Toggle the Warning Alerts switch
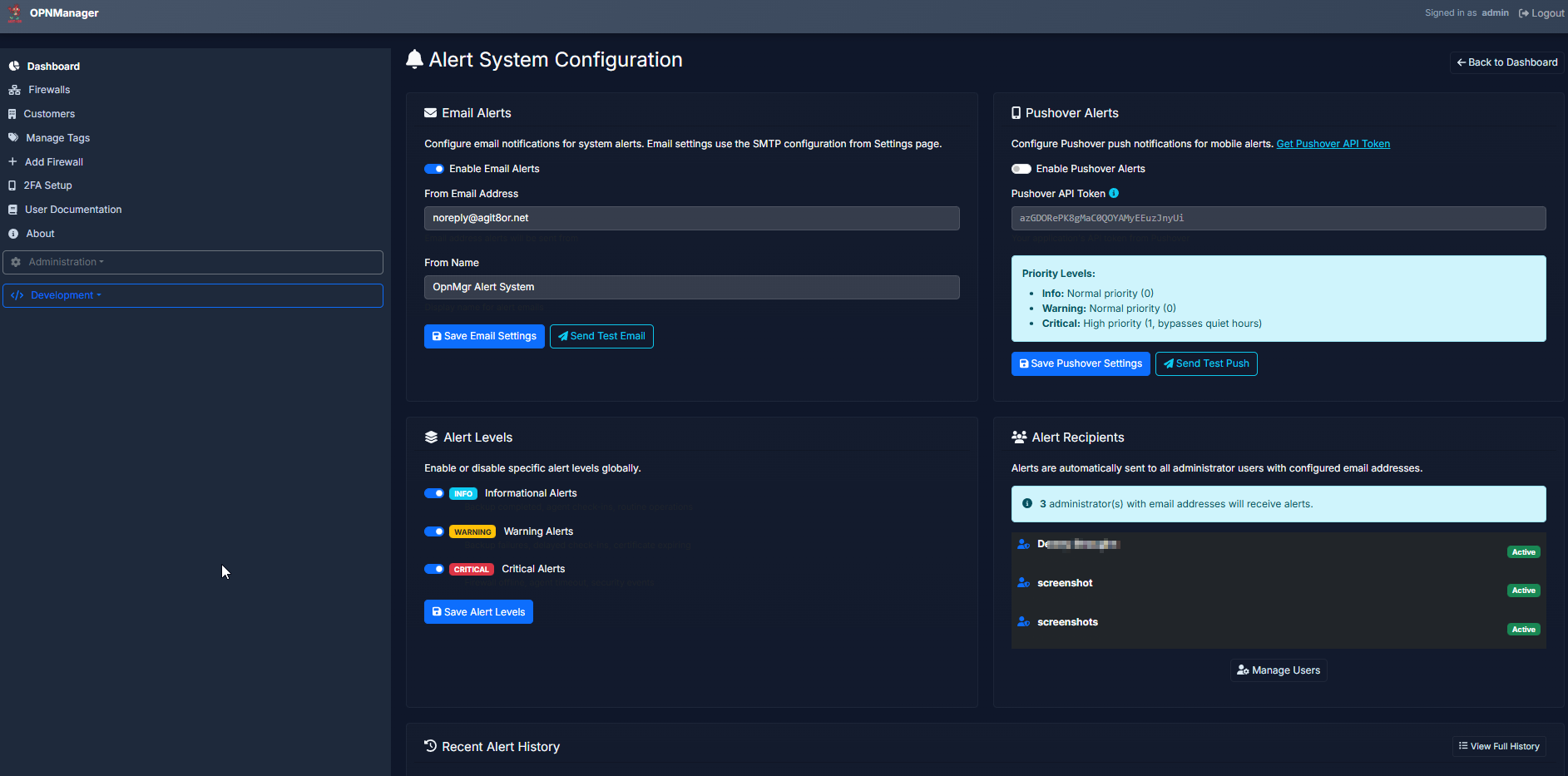The width and height of the screenshot is (1568, 776). coord(434,531)
